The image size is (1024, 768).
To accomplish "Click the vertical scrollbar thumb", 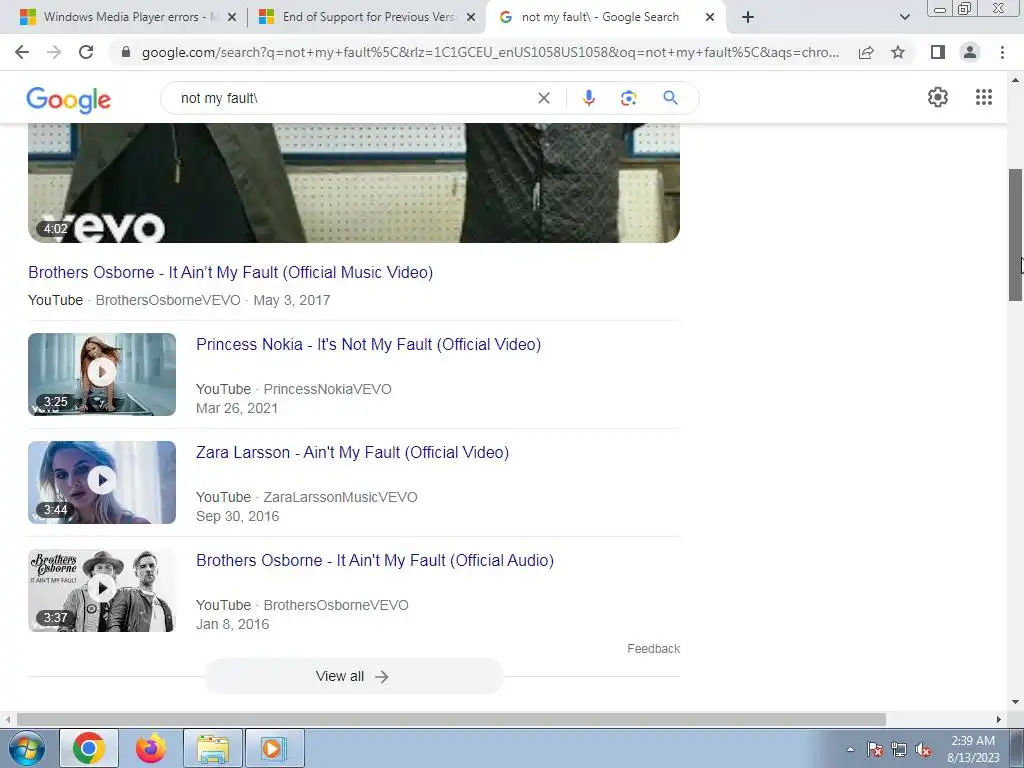I will click(1015, 235).
